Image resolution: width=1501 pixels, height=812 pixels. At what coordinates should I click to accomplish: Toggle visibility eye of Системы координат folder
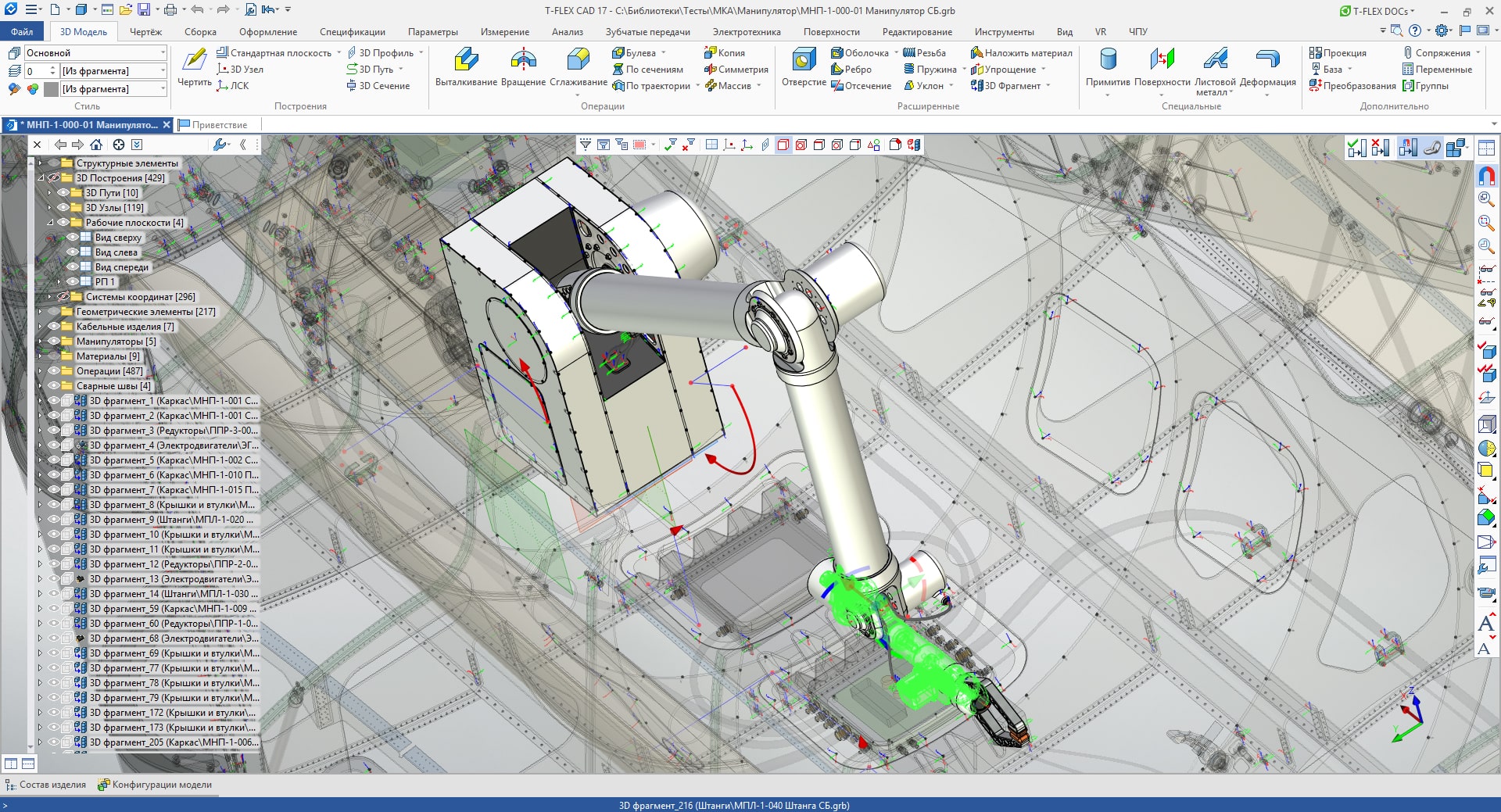pos(63,297)
